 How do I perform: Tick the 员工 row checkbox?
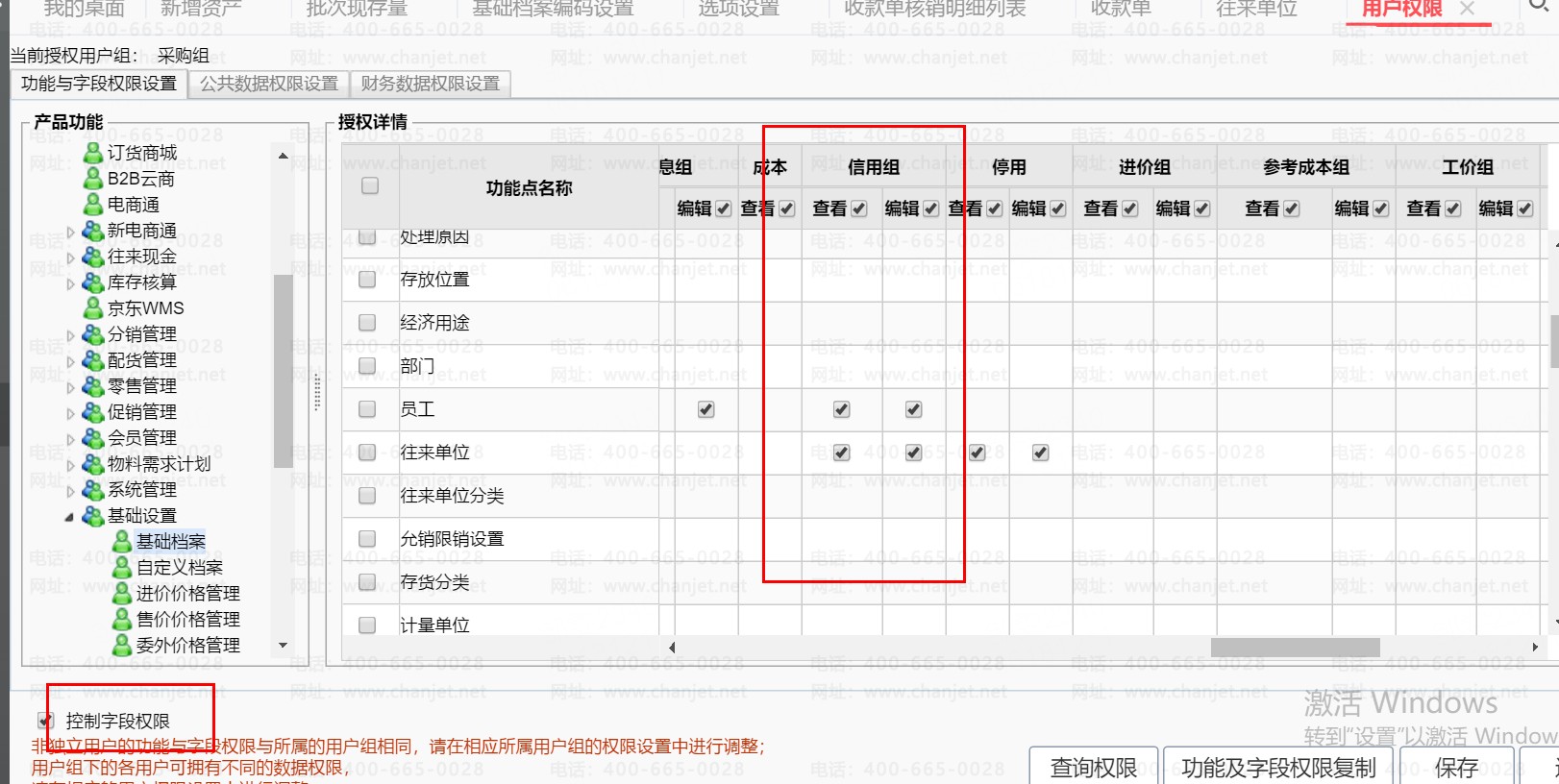[x=367, y=409]
